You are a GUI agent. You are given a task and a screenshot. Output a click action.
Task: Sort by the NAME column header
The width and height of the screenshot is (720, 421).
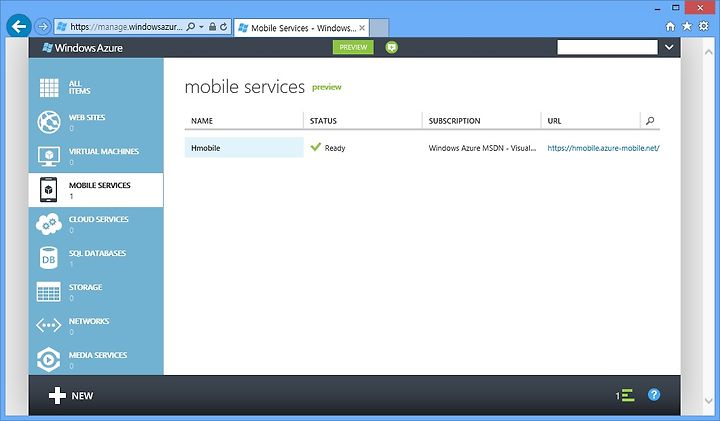(x=202, y=121)
